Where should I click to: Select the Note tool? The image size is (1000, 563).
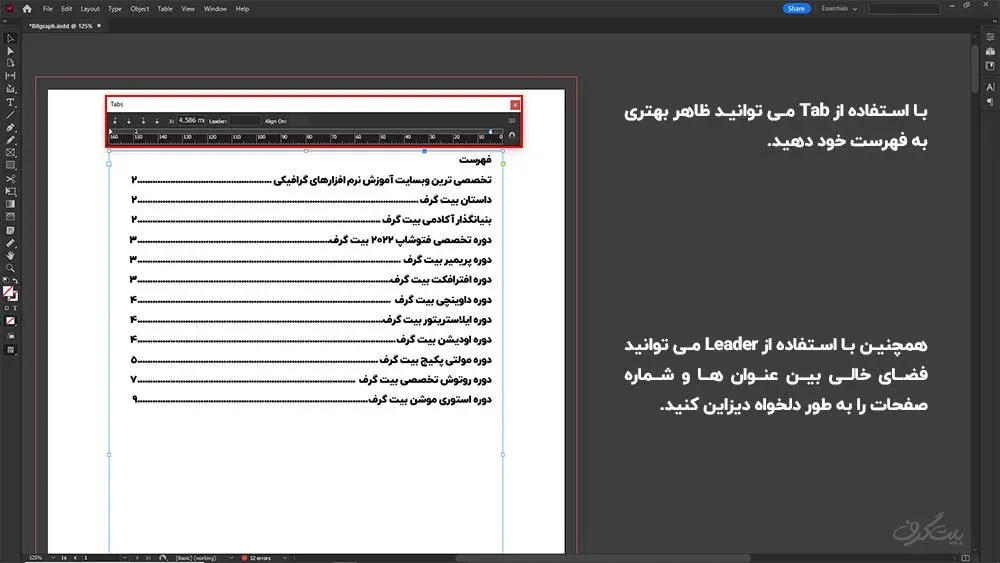point(10,230)
